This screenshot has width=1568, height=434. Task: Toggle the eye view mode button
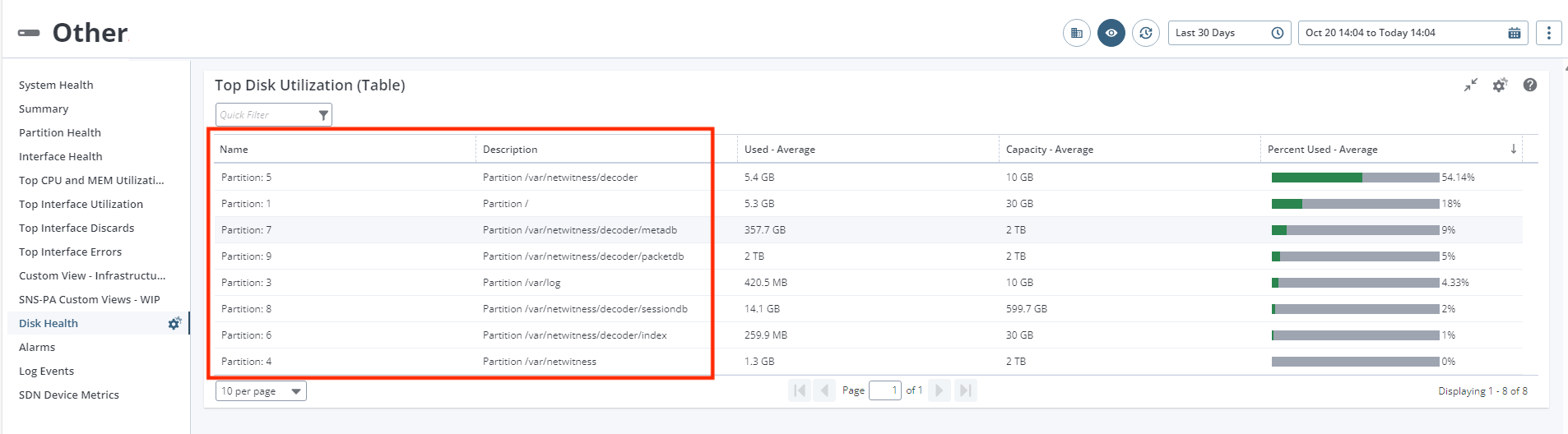(1111, 33)
